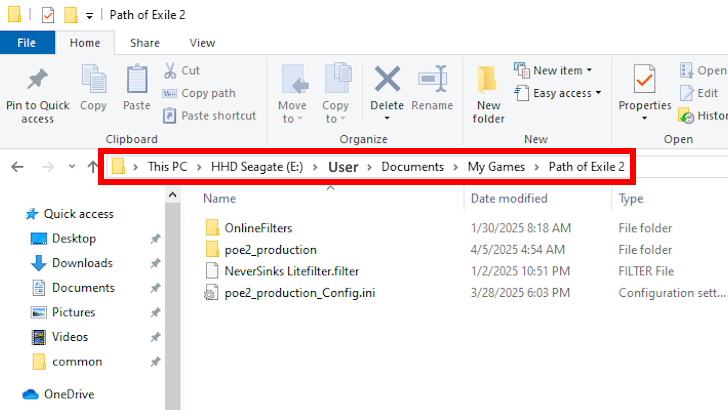Expand the Delete options arrow
The image size is (728, 410).
coord(387,118)
